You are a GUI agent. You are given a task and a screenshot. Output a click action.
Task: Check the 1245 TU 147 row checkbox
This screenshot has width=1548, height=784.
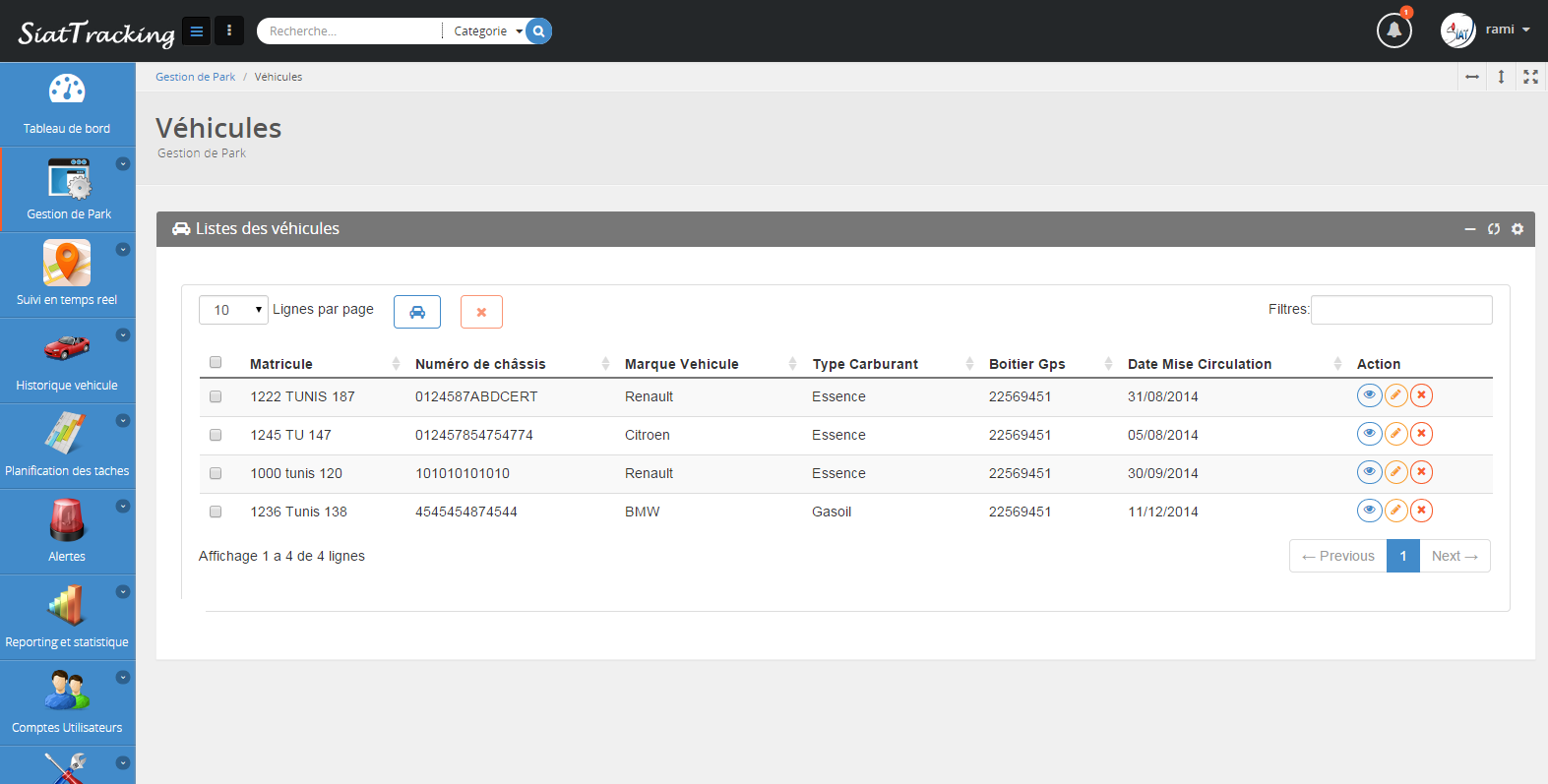(x=216, y=435)
